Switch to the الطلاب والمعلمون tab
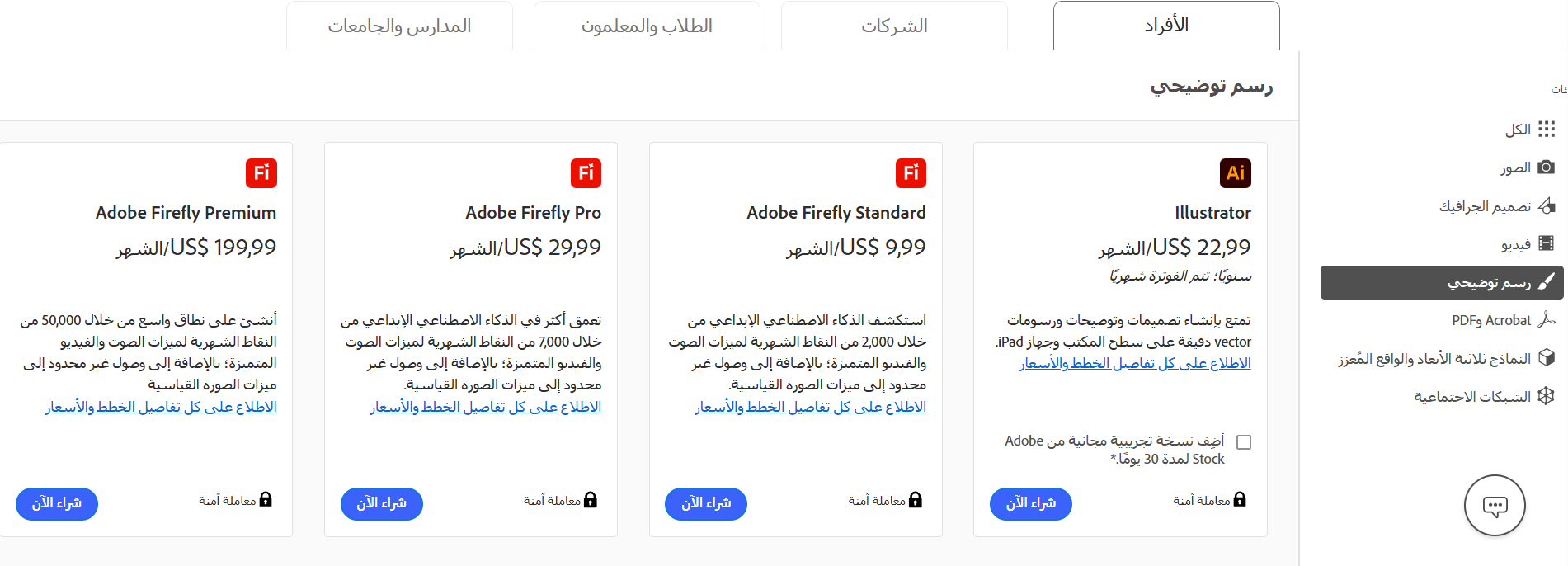The image size is (1568, 566). point(647,26)
